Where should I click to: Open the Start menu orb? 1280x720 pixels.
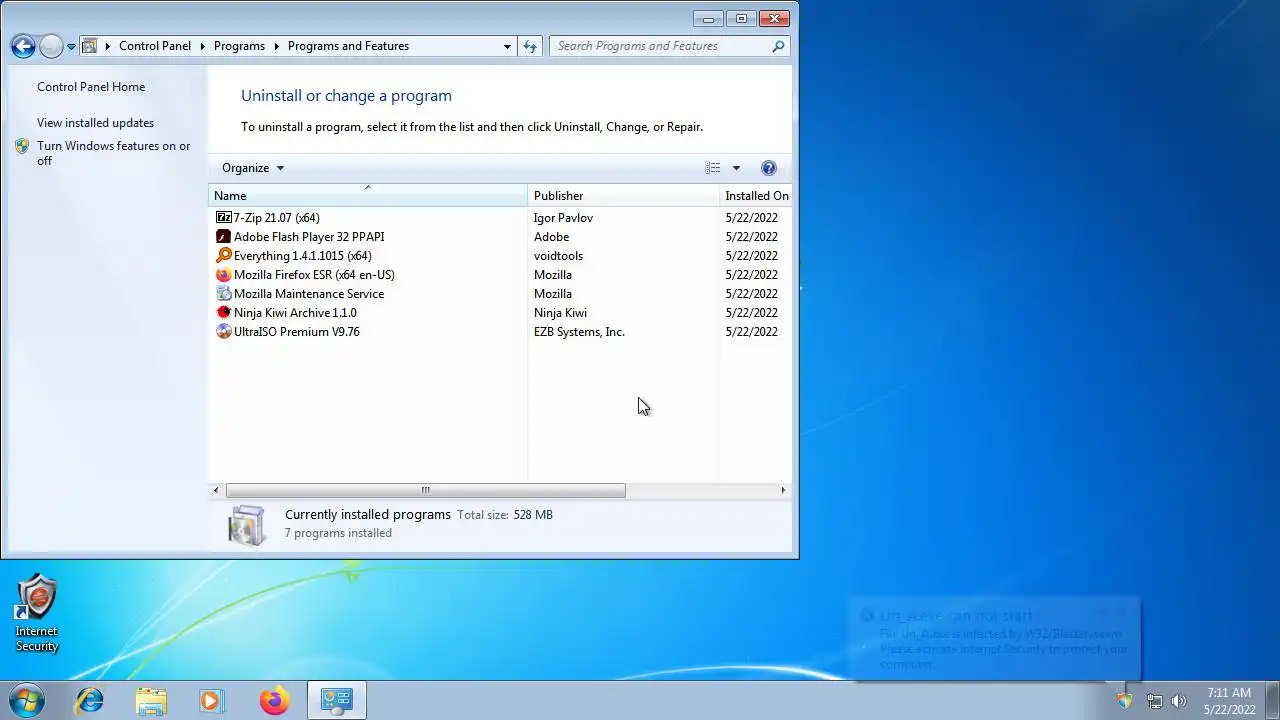(x=27, y=700)
